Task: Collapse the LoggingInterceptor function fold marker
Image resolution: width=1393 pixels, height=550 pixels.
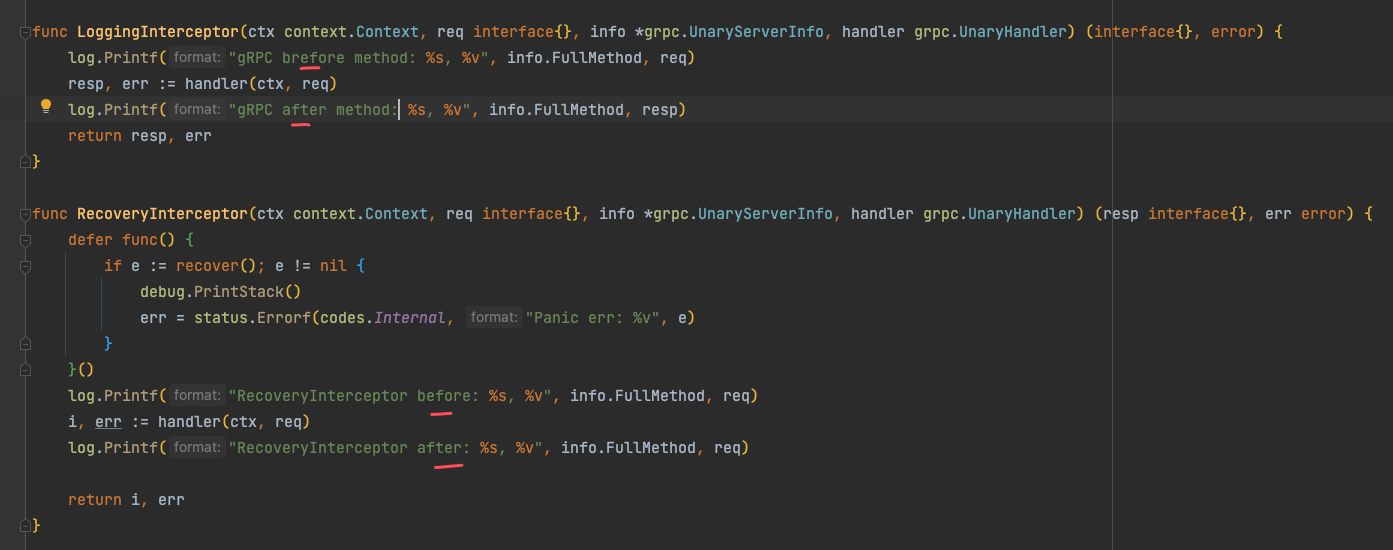Action: coord(25,33)
